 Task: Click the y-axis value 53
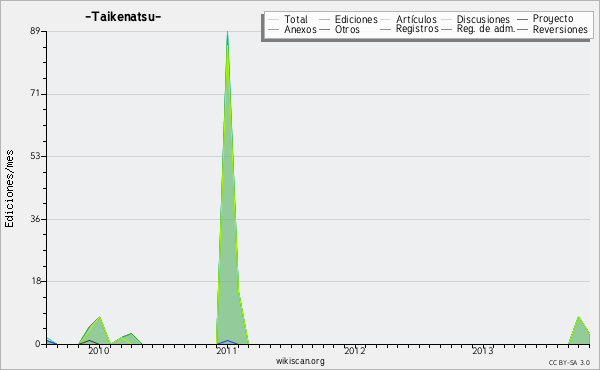click(35, 156)
